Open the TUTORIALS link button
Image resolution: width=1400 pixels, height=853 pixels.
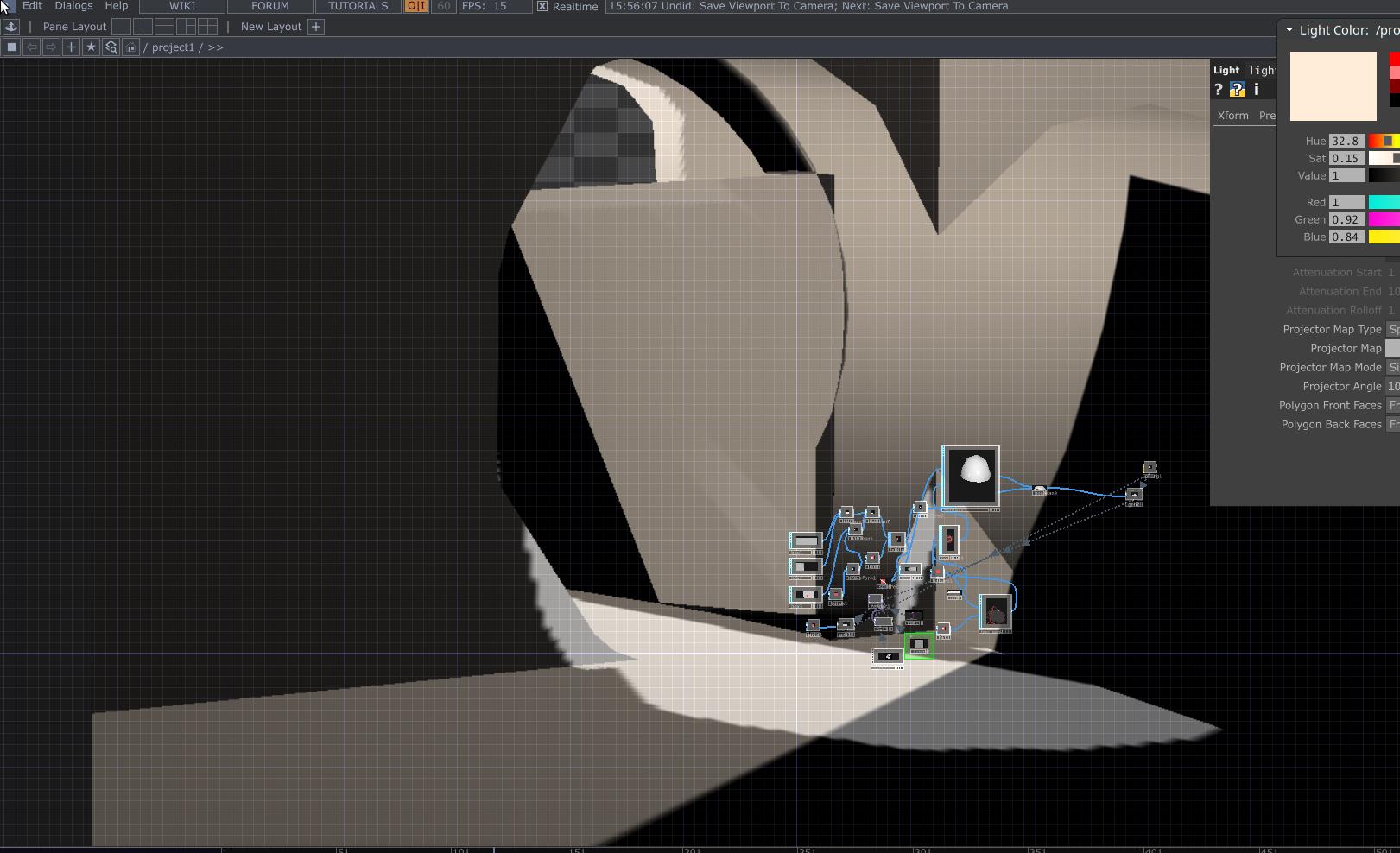(x=358, y=6)
